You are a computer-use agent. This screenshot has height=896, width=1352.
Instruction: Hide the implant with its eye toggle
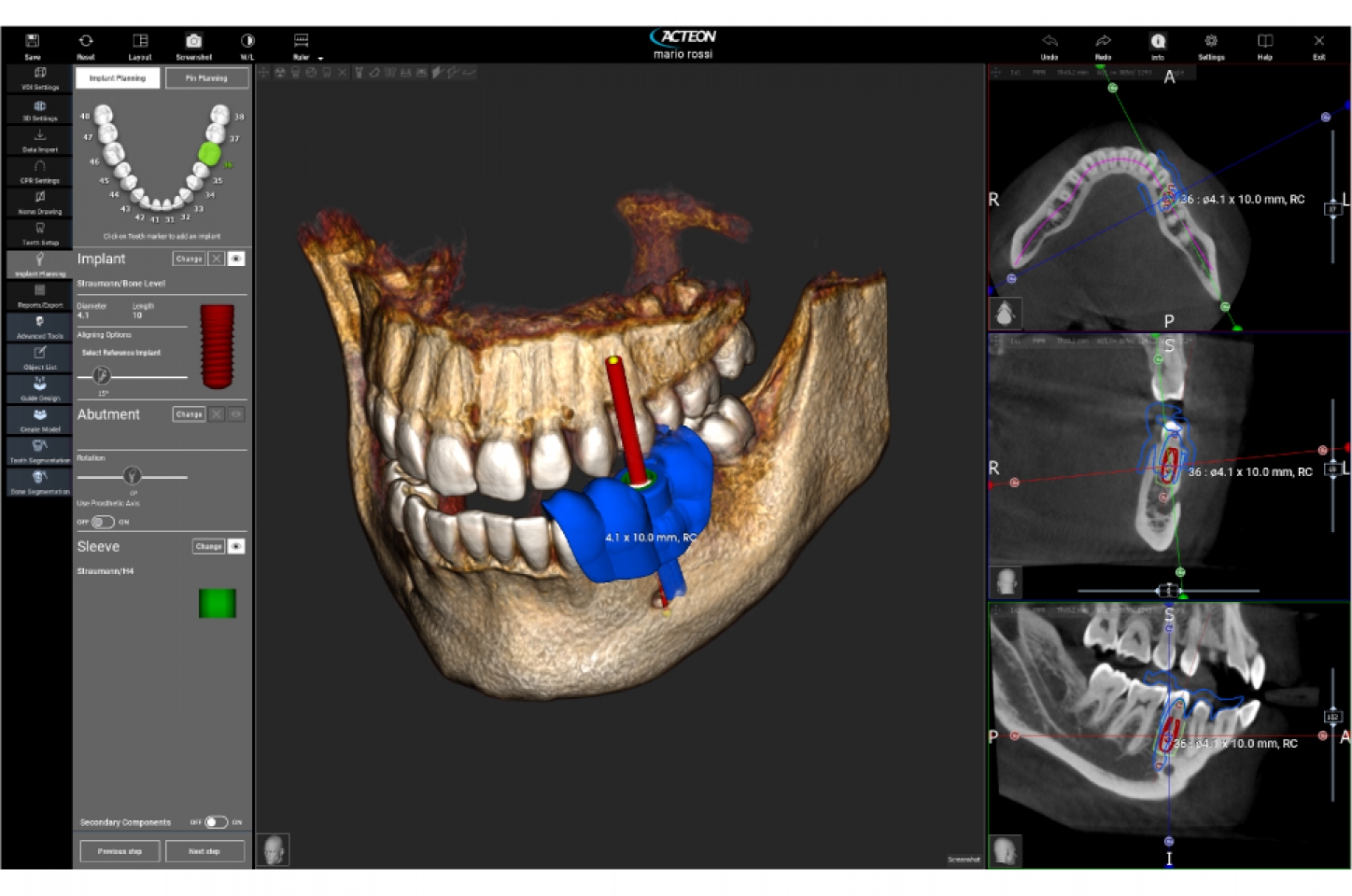(236, 259)
